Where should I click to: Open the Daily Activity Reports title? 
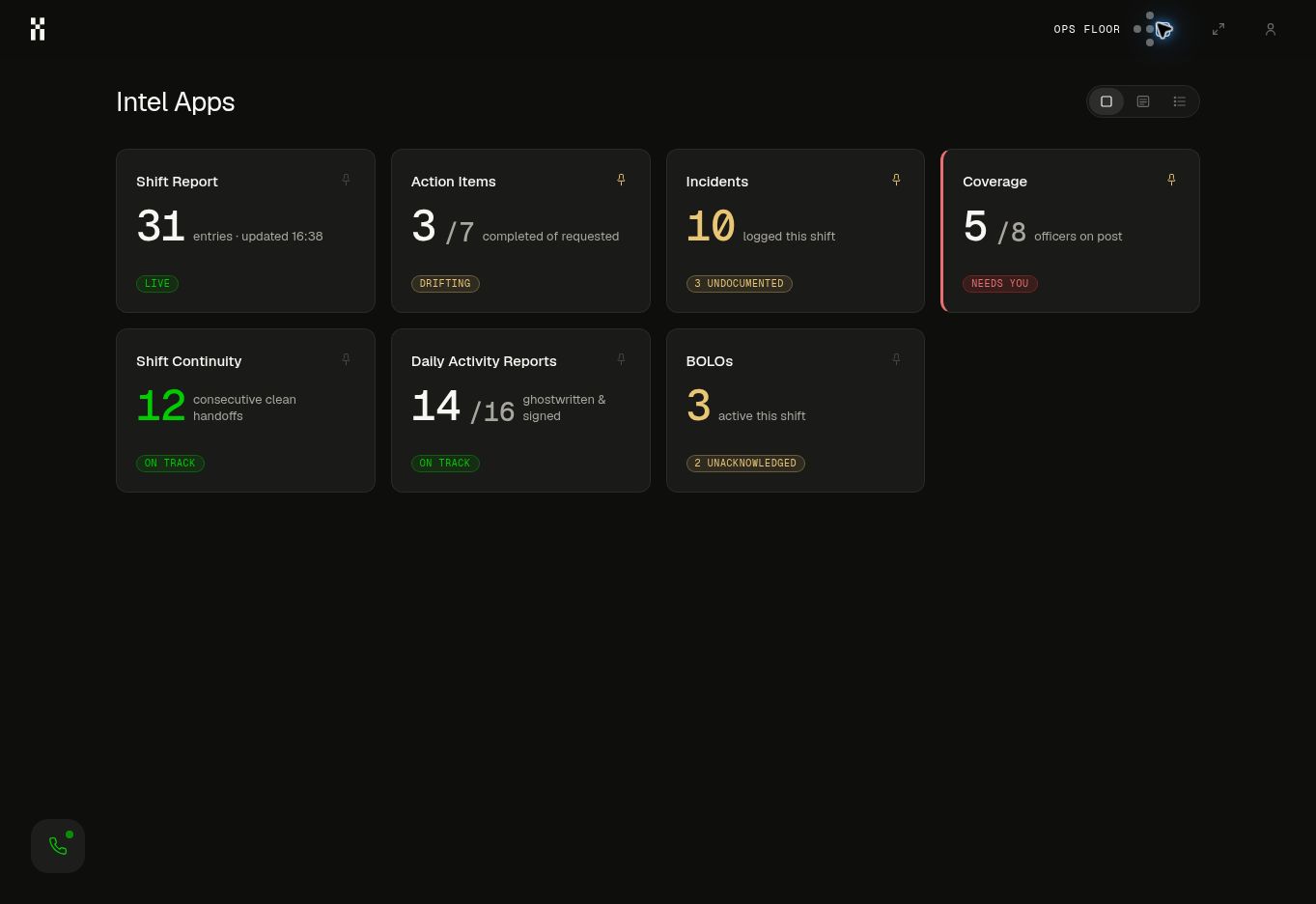(x=484, y=361)
